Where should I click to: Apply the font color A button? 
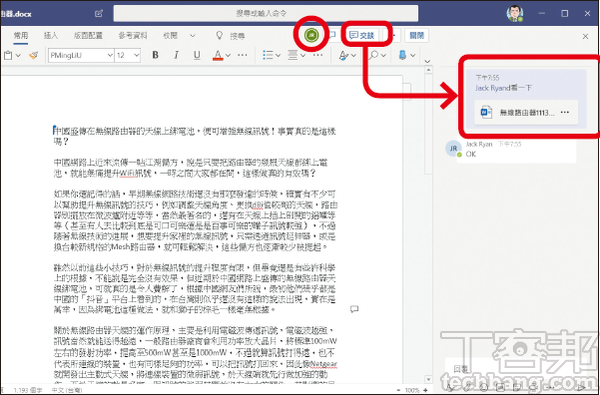[218, 55]
